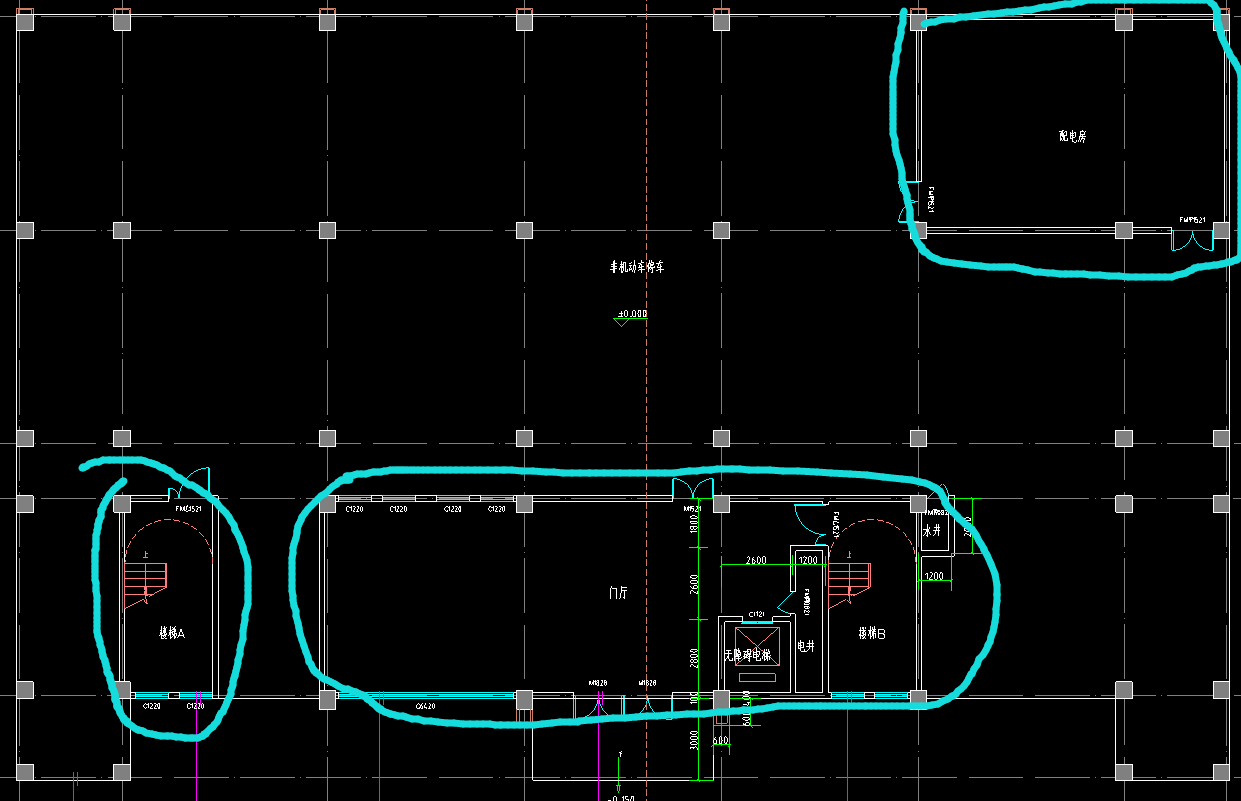1241x801 pixels.
Task: Select the 楼梯A stair label
Action: (172, 633)
